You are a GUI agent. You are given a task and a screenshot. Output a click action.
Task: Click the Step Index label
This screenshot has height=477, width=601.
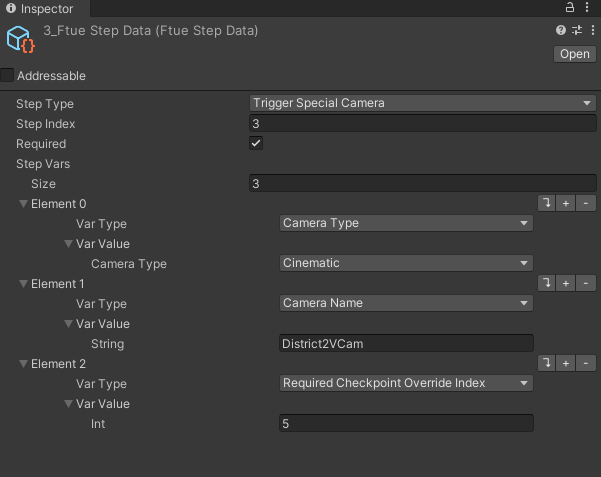coord(46,124)
